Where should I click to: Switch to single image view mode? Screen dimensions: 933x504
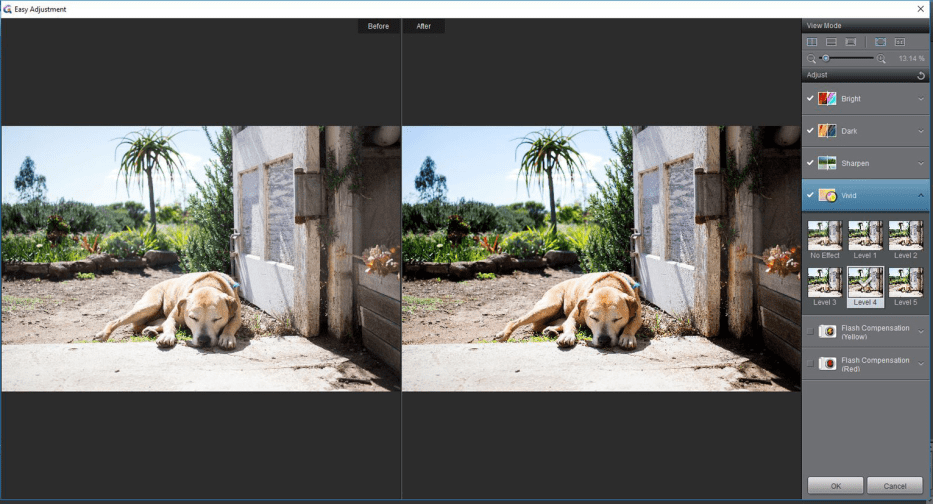pos(850,42)
